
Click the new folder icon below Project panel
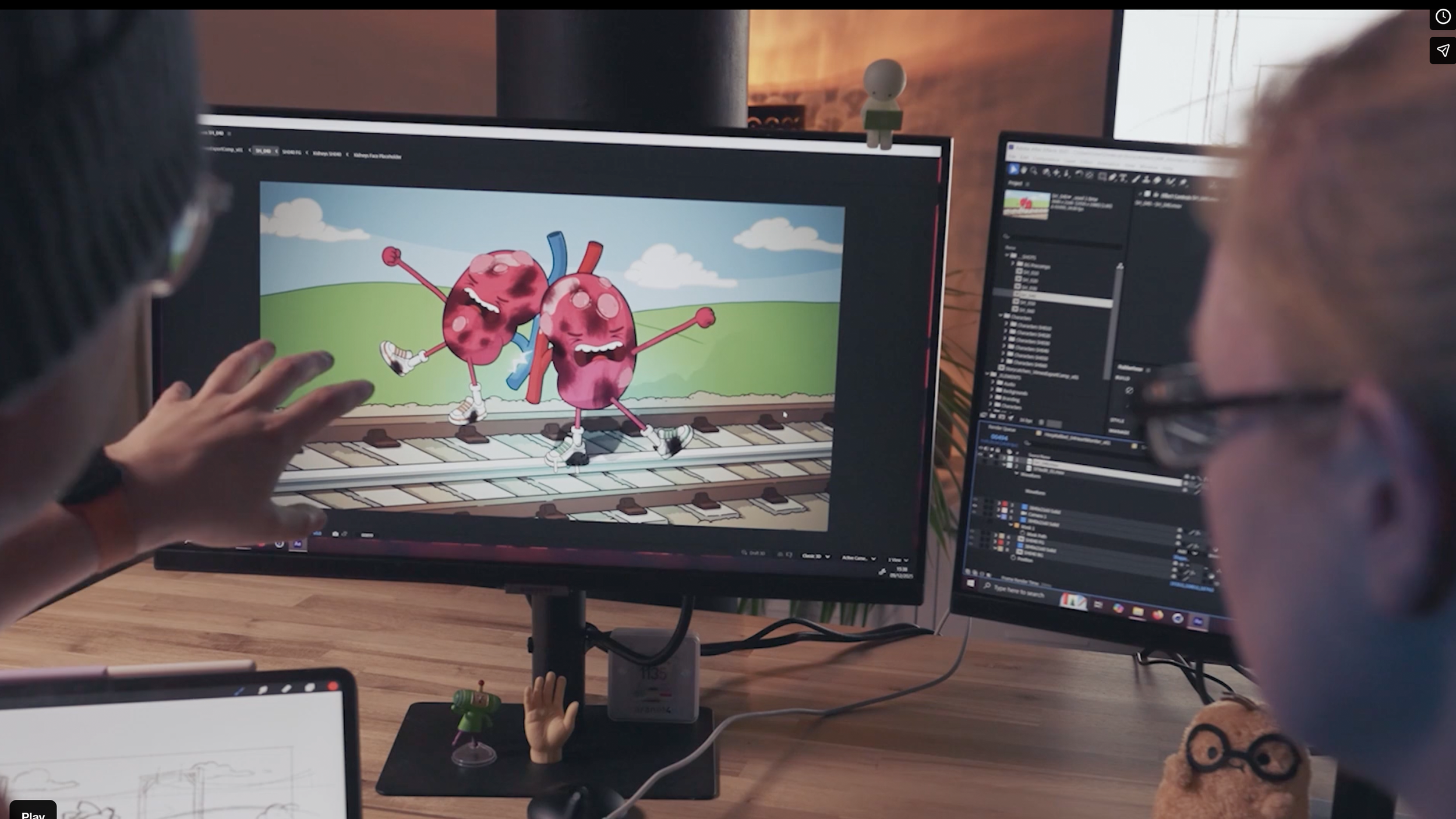(x=992, y=416)
